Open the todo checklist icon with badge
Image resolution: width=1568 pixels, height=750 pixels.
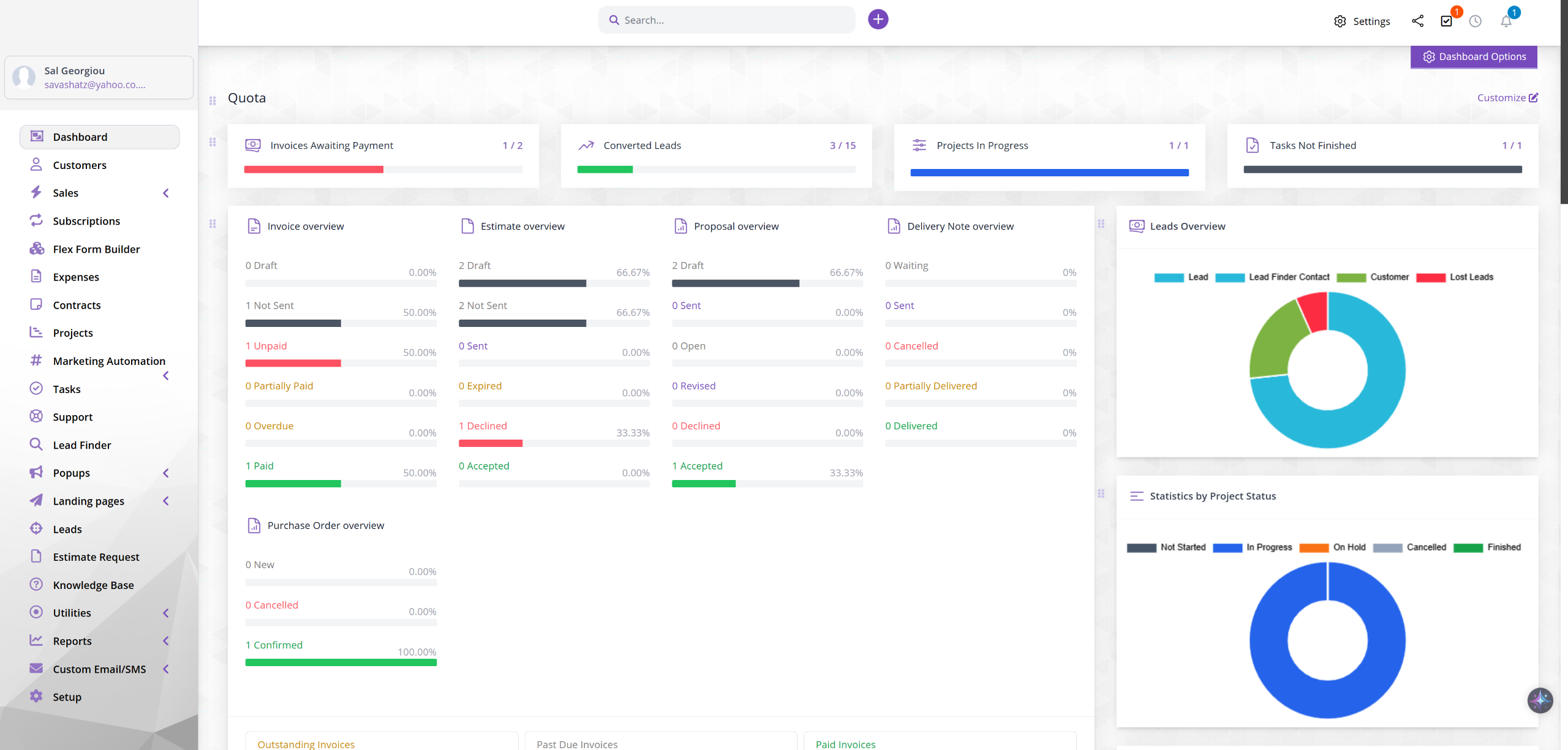tap(1447, 21)
